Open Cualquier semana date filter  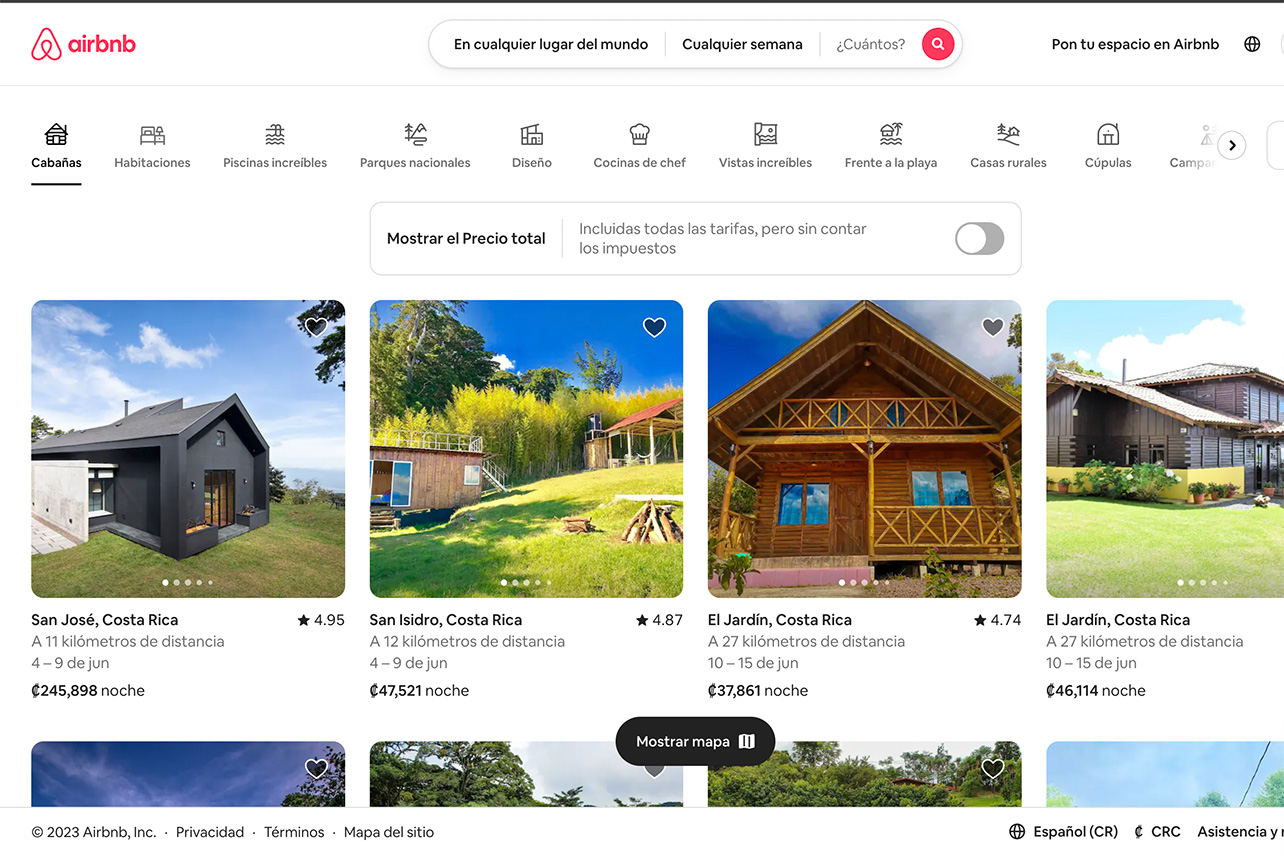click(742, 44)
